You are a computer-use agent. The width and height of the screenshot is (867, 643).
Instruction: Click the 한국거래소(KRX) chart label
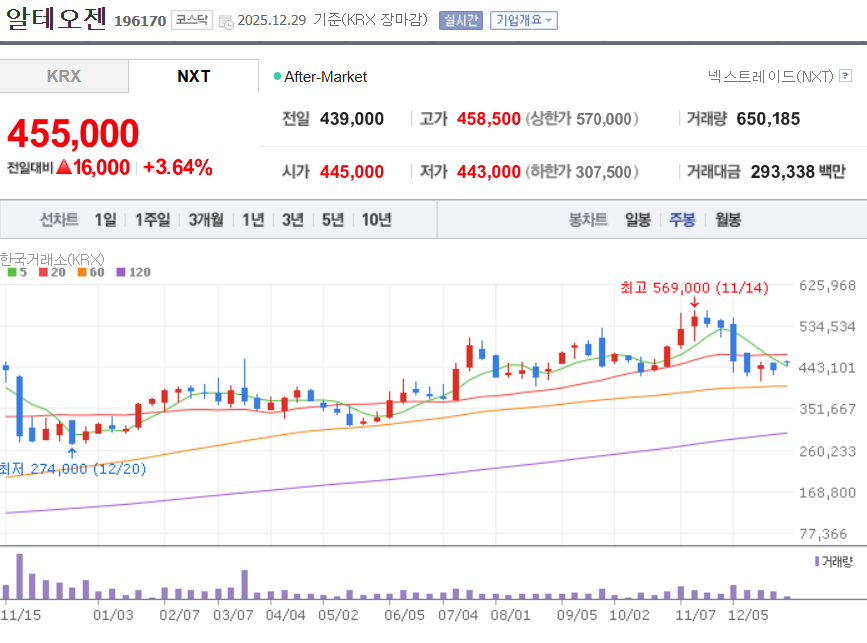[x=52, y=259]
